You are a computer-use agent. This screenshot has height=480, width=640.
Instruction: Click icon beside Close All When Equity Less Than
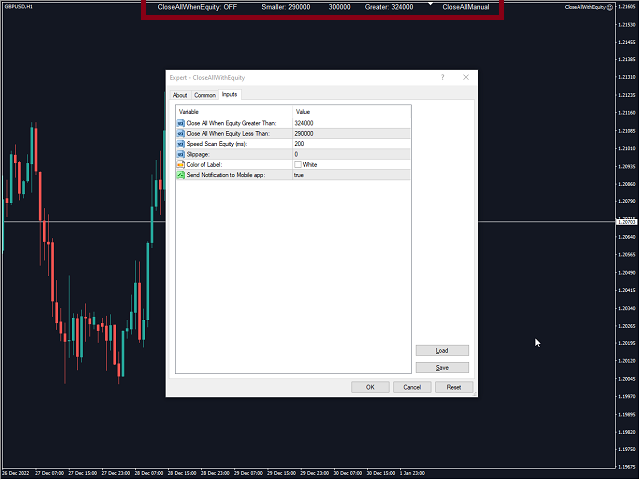tap(181, 133)
